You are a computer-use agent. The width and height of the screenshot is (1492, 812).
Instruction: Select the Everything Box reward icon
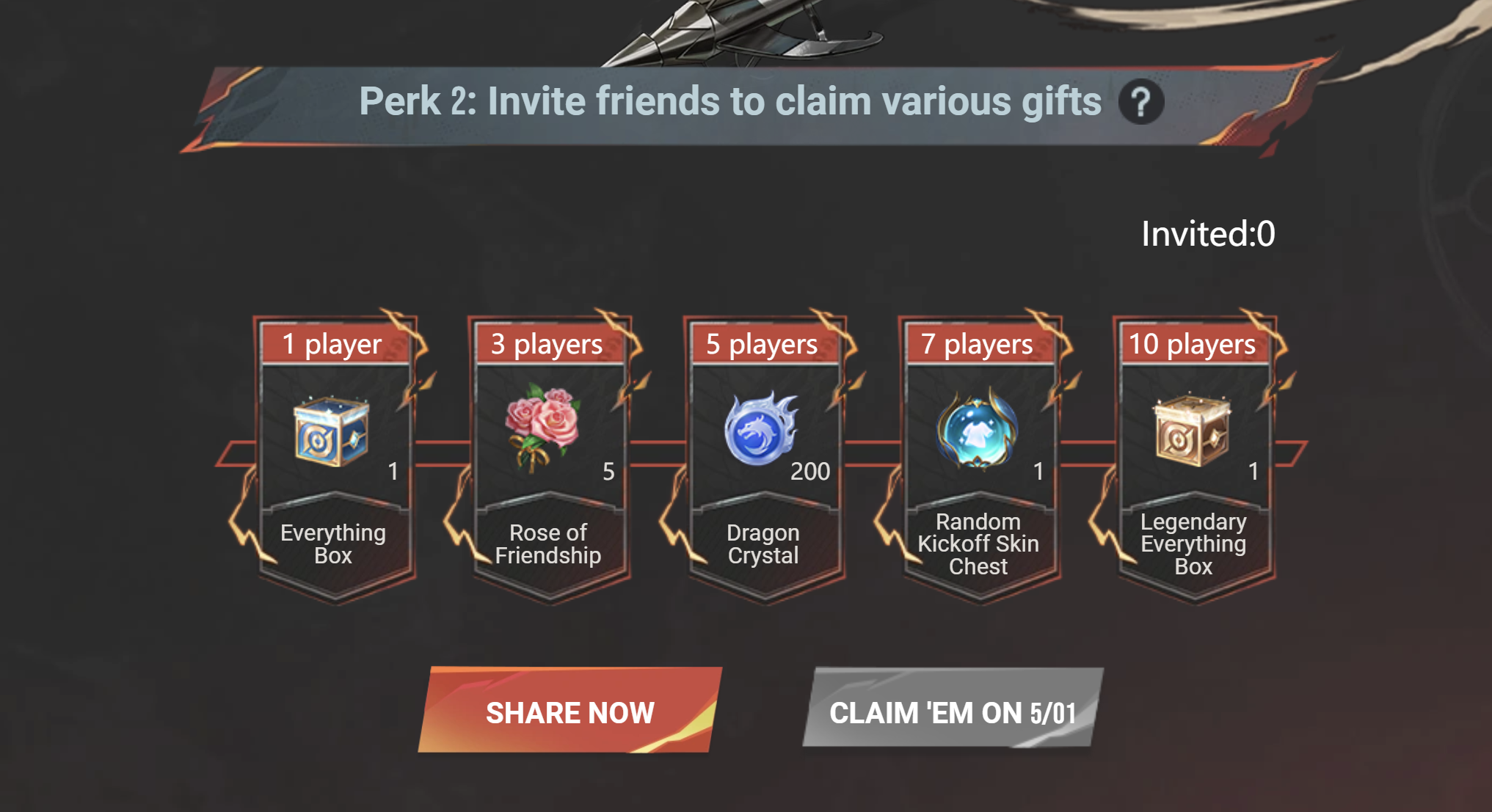(331, 431)
